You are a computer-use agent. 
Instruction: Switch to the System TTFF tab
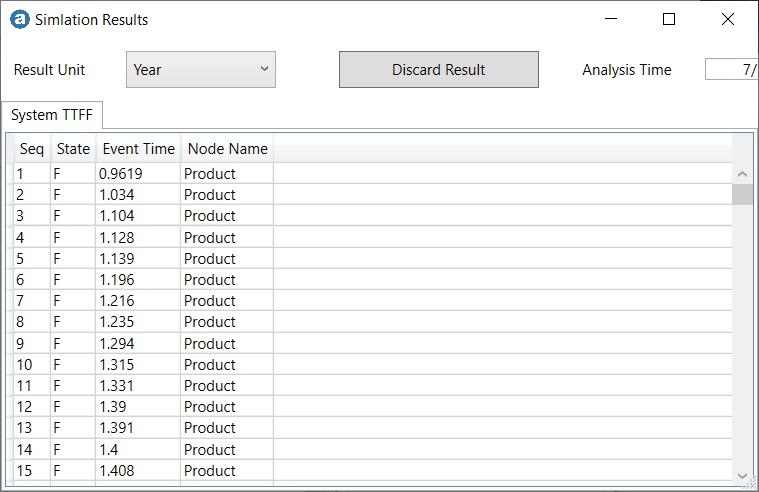[52, 115]
